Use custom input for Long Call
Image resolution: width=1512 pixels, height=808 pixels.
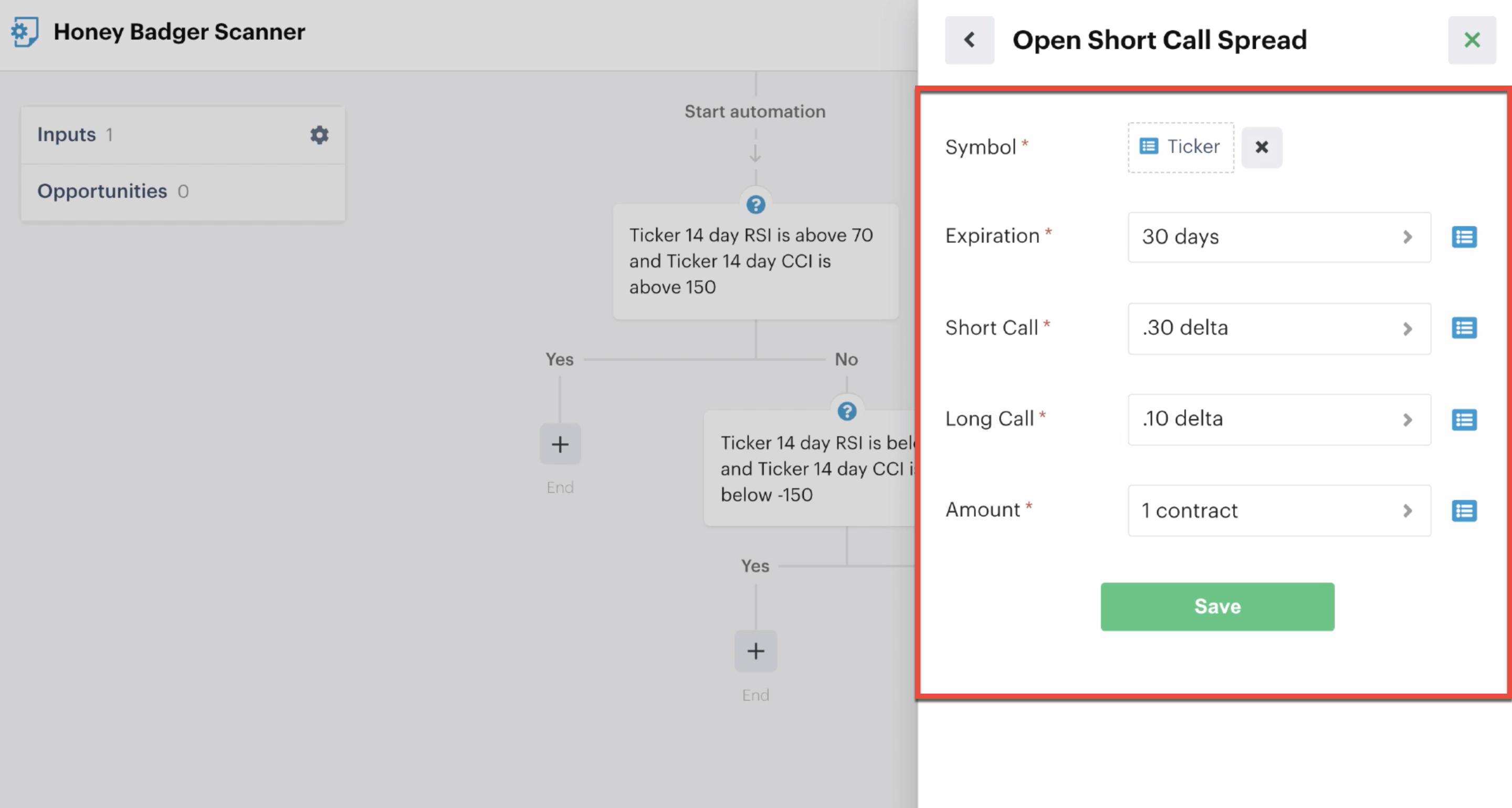1464,420
